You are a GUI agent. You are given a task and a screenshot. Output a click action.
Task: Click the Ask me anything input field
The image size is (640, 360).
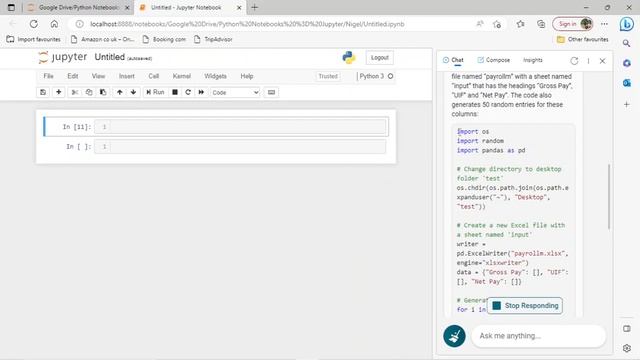[x=538, y=336]
